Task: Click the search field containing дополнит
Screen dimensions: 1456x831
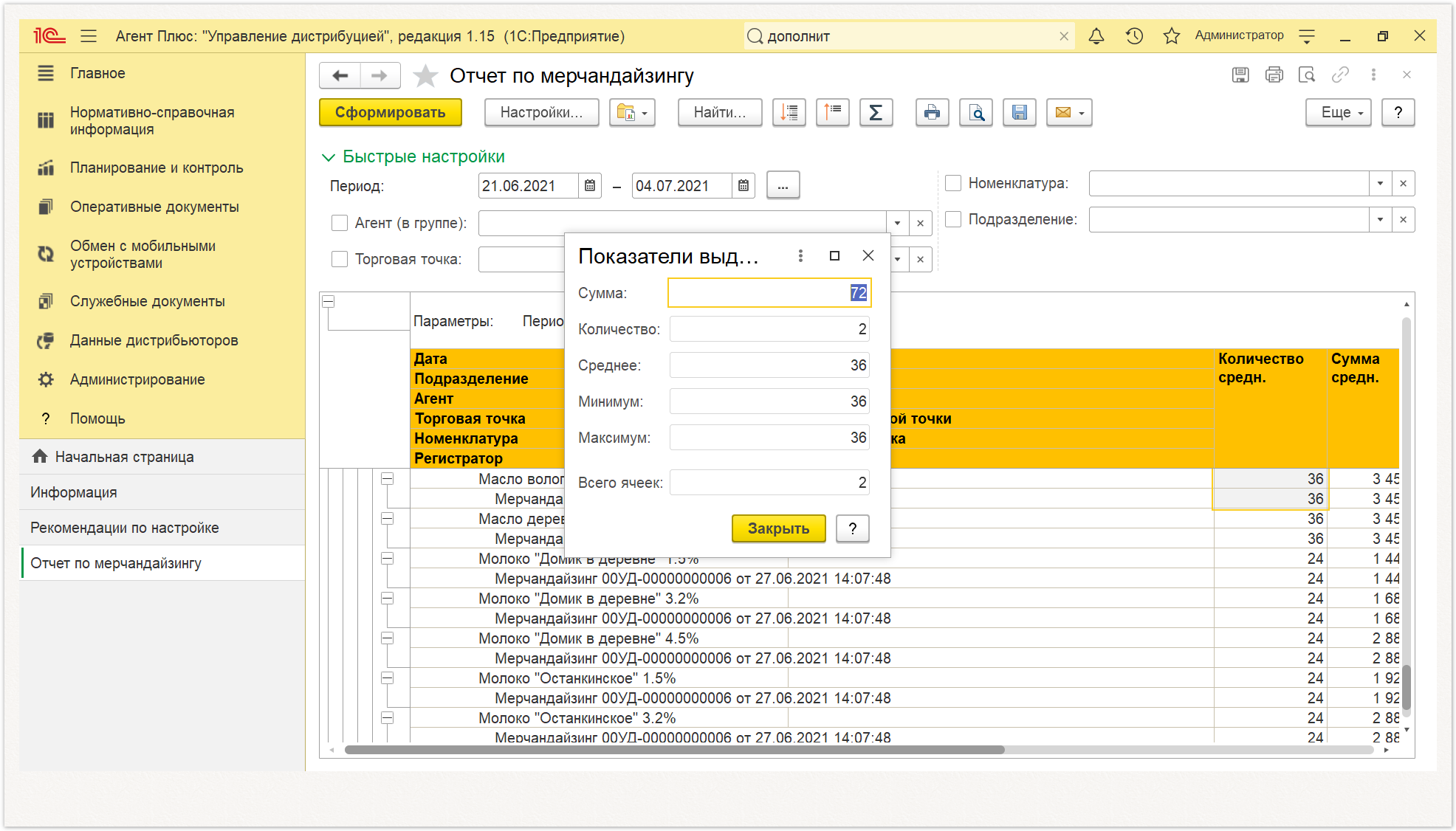Action: point(908,36)
